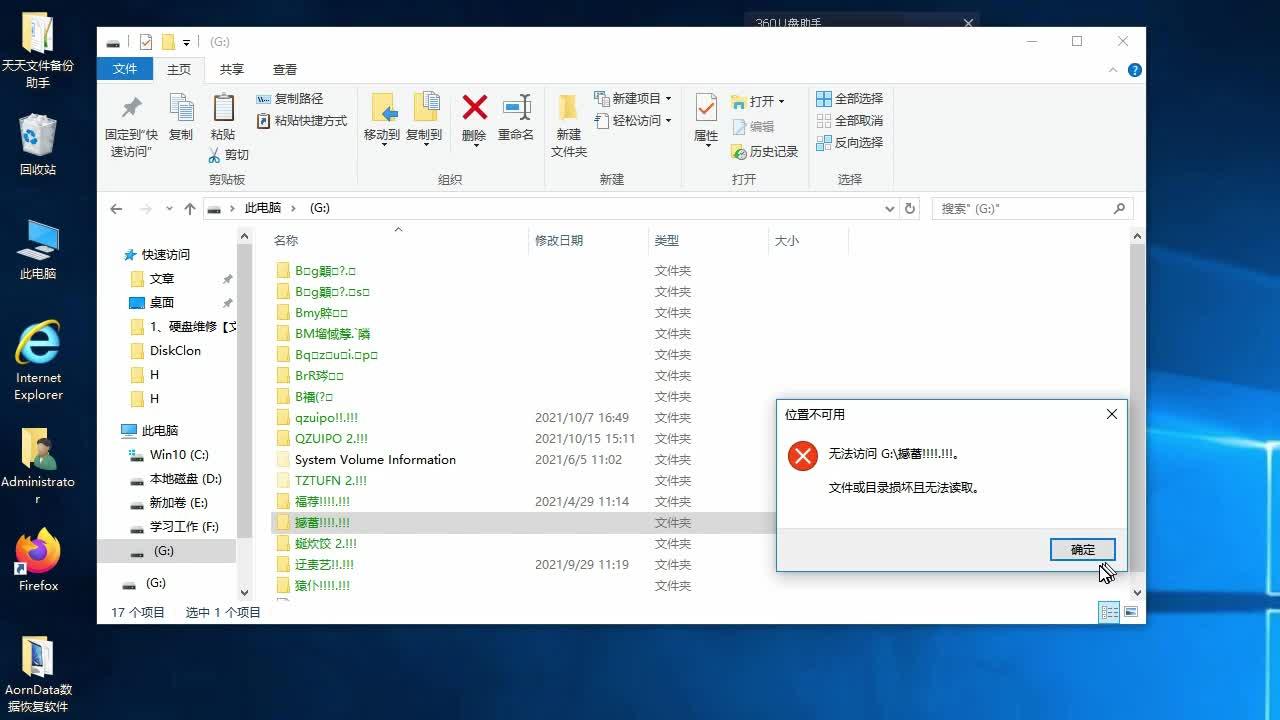The height and width of the screenshot is (720, 1280).
Task: Click Select All in ribbon
Action: point(850,99)
